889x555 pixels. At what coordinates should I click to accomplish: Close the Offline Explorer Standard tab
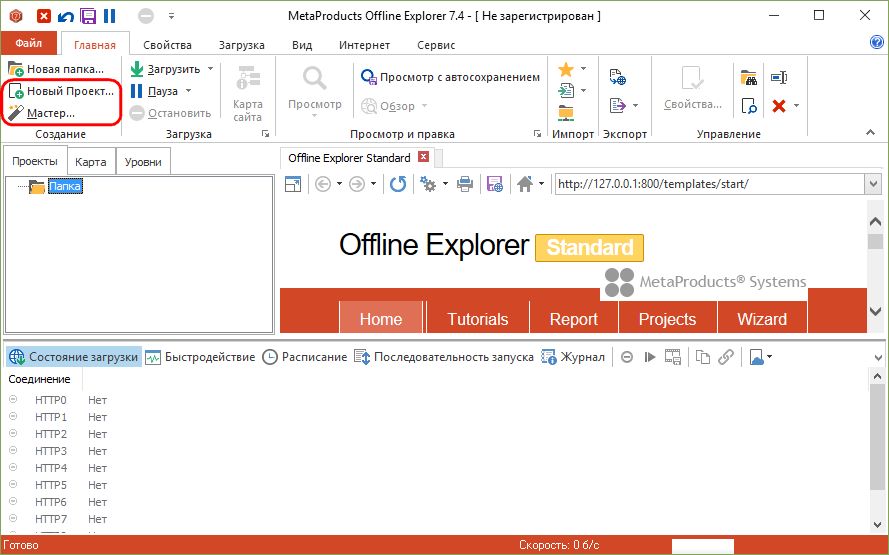pos(424,156)
